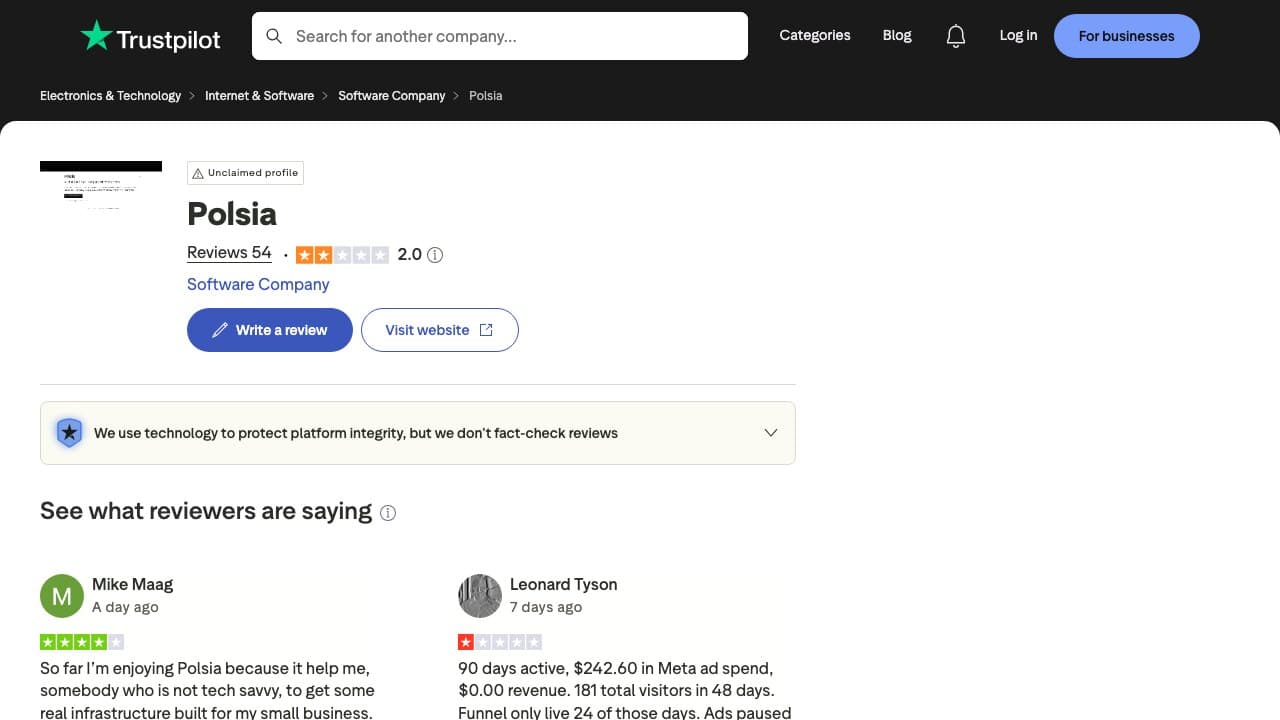This screenshot has width=1280, height=720.
Task: Click the 2.0 score number
Action: click(x=410, y=255)
